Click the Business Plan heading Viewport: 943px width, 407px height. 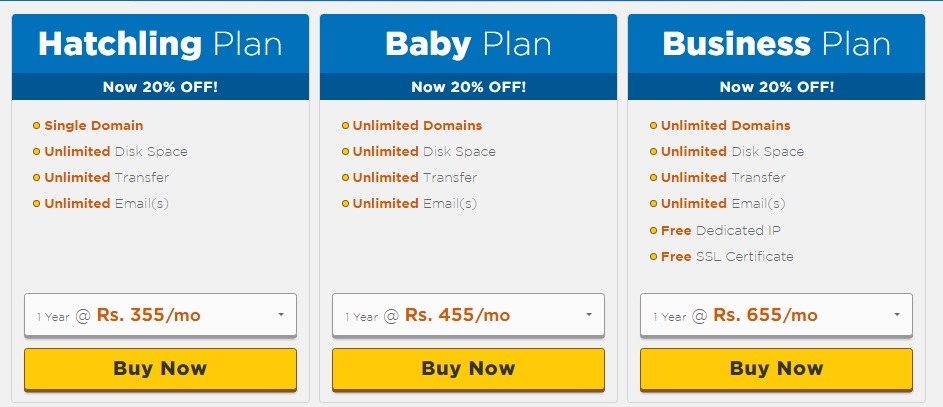click(776, 45)
